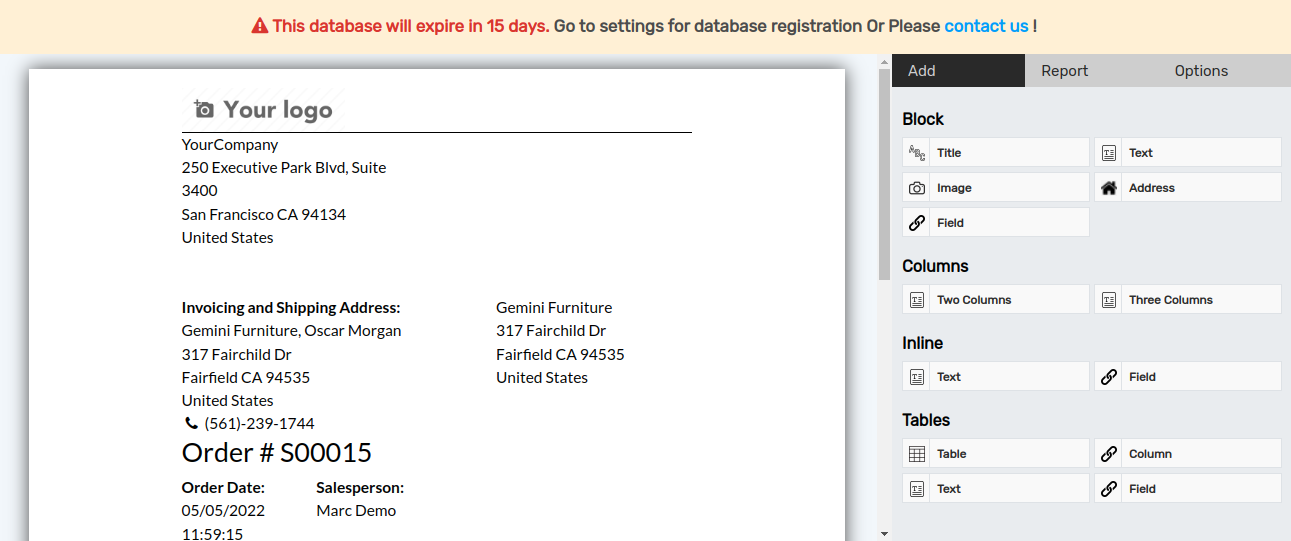The image size is (1291, 541).
Task: Click the Two Columns icon
Action: pyautogui.click(x=917, y=300)
